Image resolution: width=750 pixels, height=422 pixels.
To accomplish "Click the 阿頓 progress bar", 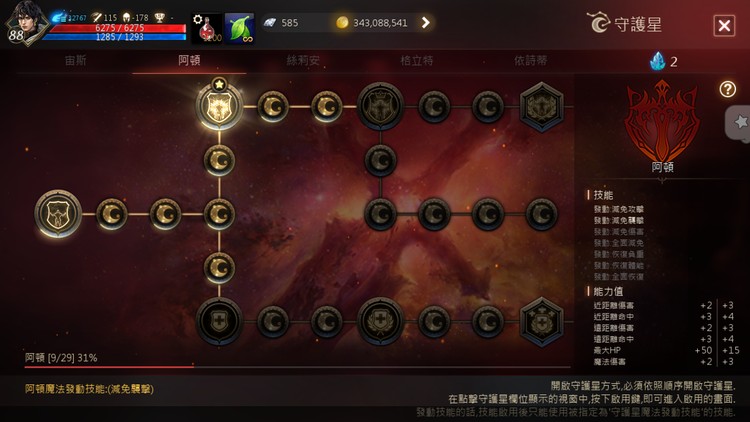I will pyautogui.click(x=298, y=367).
